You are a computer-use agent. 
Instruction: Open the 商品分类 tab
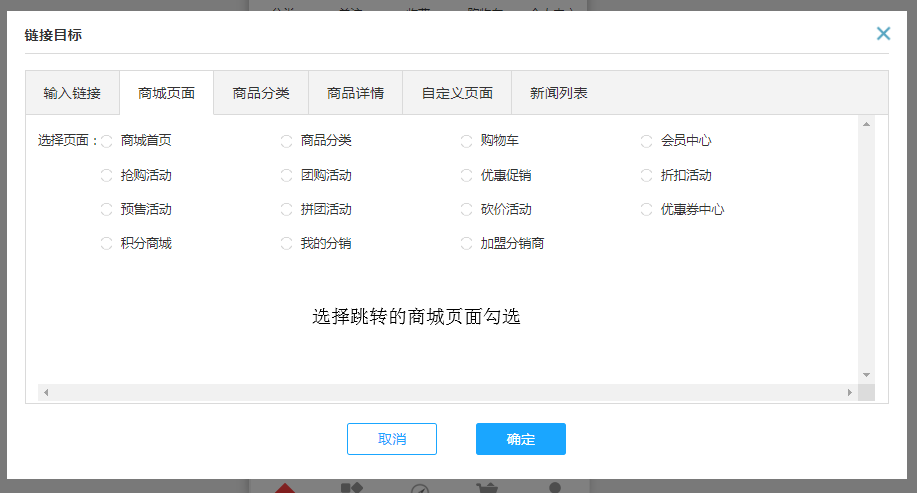[x=261, y=93]
